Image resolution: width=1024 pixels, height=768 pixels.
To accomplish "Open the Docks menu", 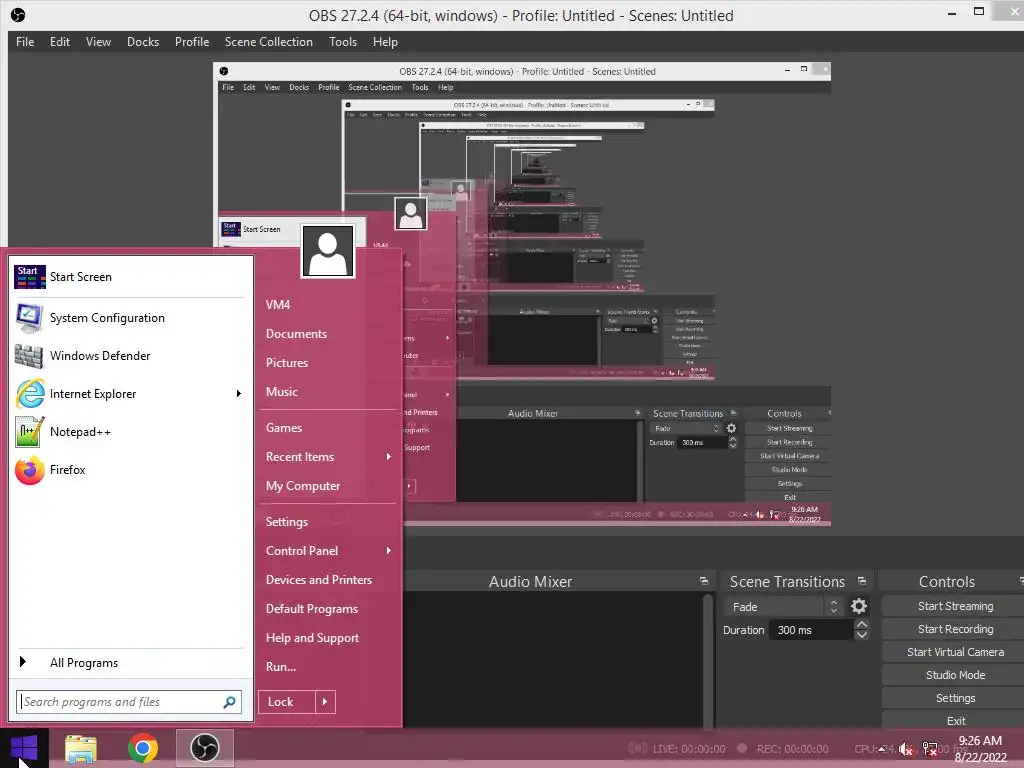I will coord(142,42).
